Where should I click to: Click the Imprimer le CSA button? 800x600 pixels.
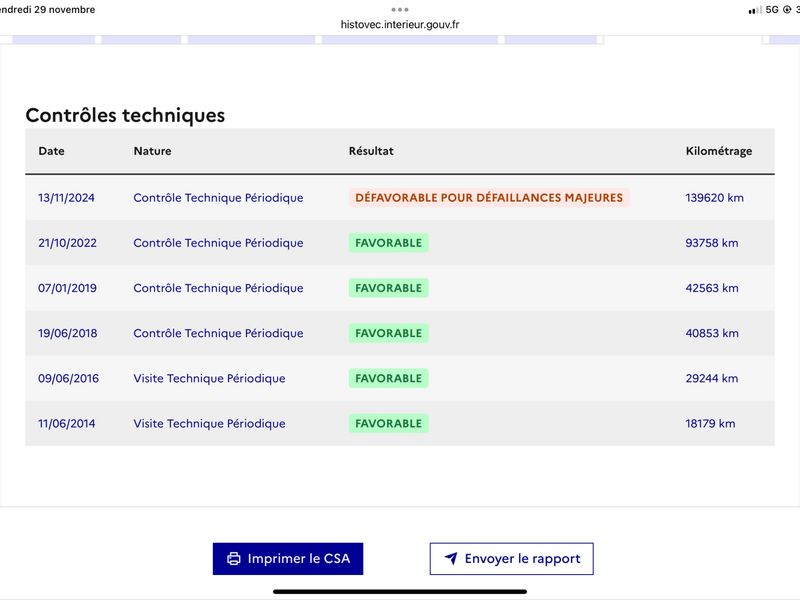[288, 559]
